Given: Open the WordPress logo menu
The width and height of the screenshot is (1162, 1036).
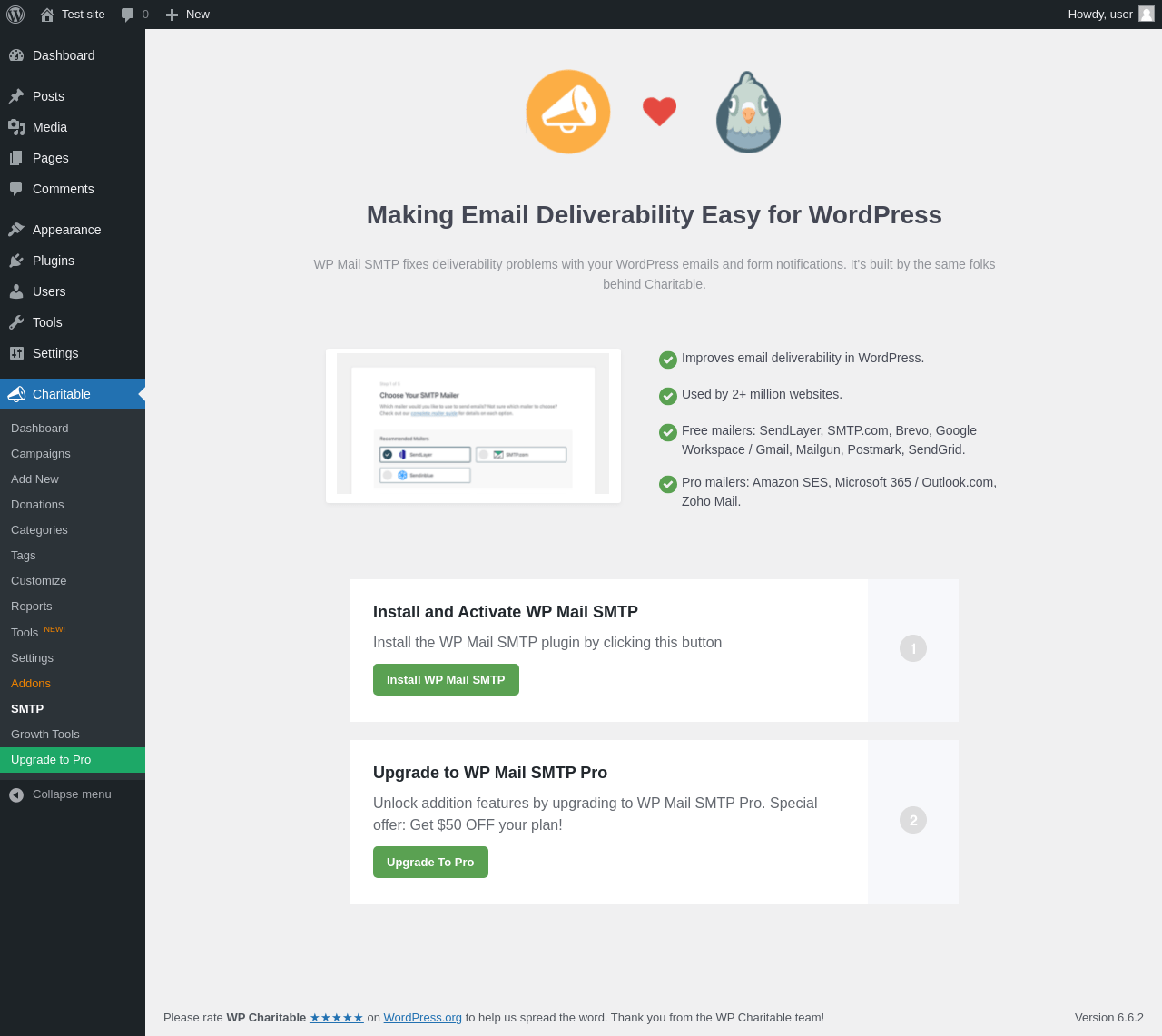Looking at the screenshot, I should 15,15.
